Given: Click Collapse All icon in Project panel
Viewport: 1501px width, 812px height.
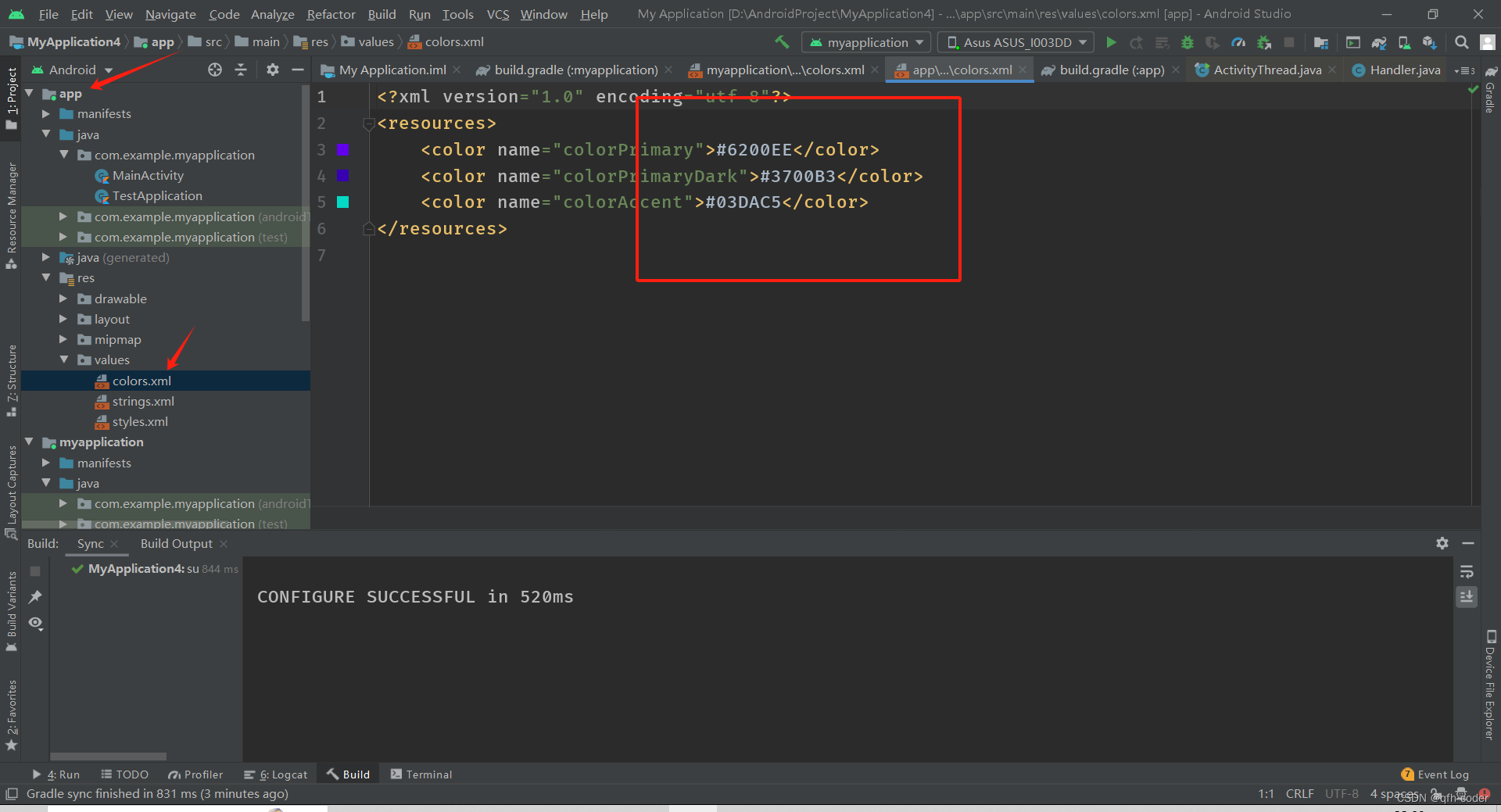Looking at the screenshot, I should (241, 70).
